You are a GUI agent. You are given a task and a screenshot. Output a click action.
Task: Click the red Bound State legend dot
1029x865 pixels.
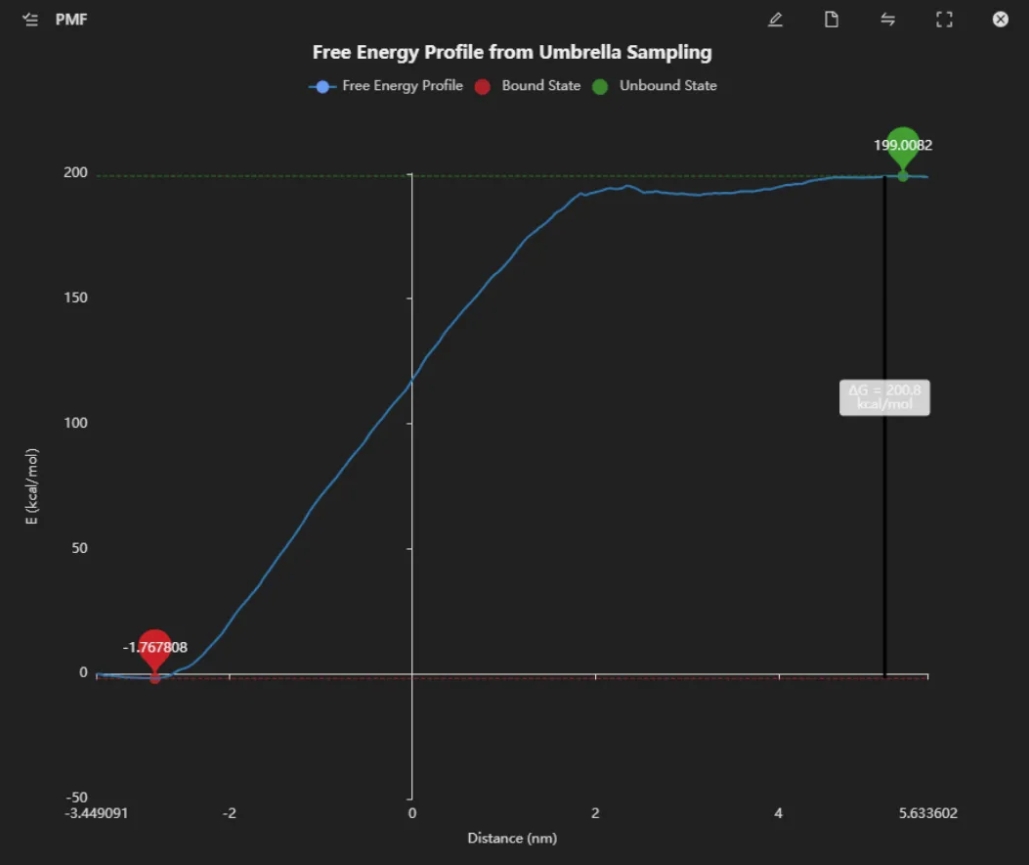click(483, 87)
